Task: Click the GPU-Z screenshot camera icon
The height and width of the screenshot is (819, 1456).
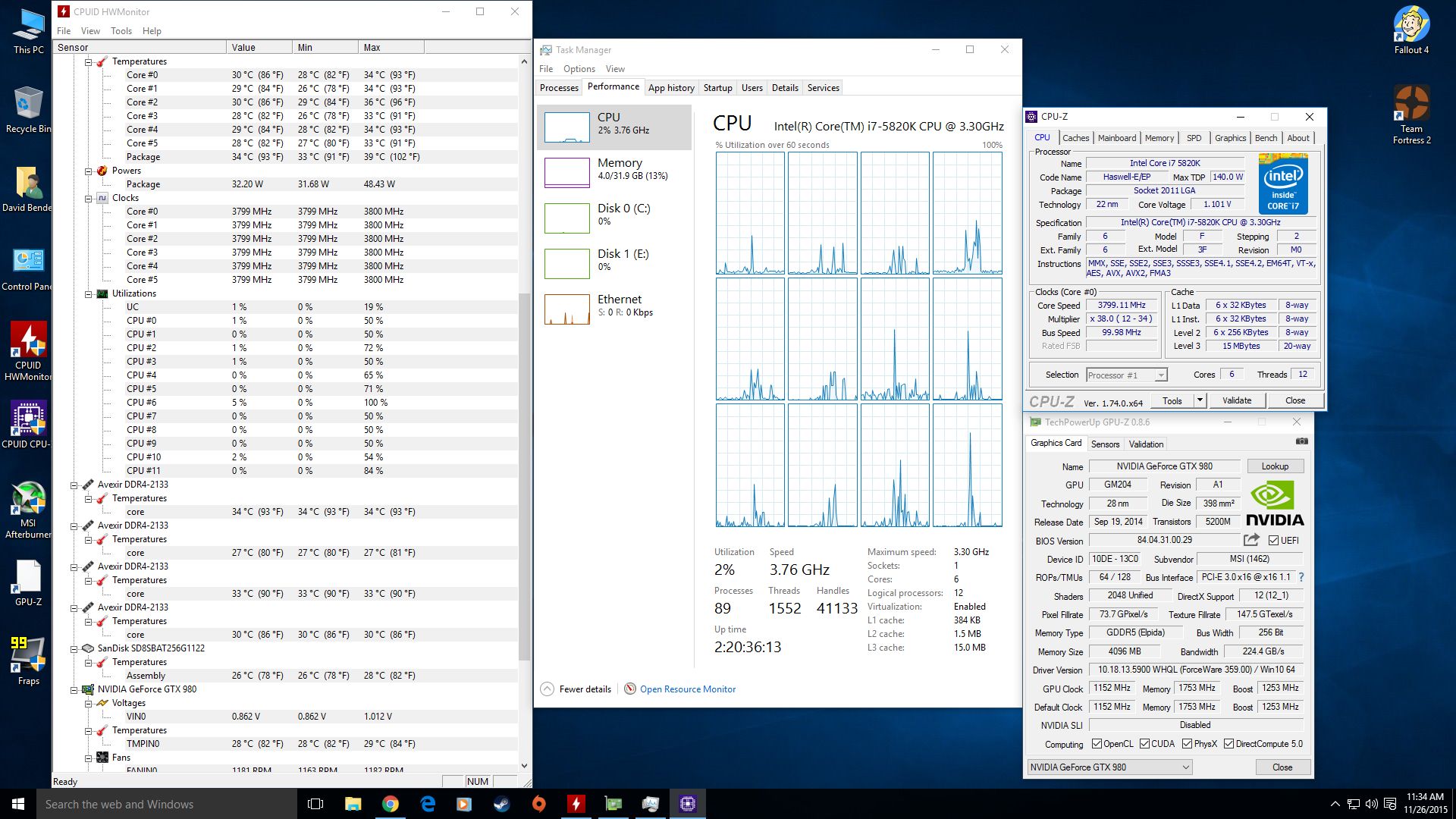Action: (x=1301, y=441)
